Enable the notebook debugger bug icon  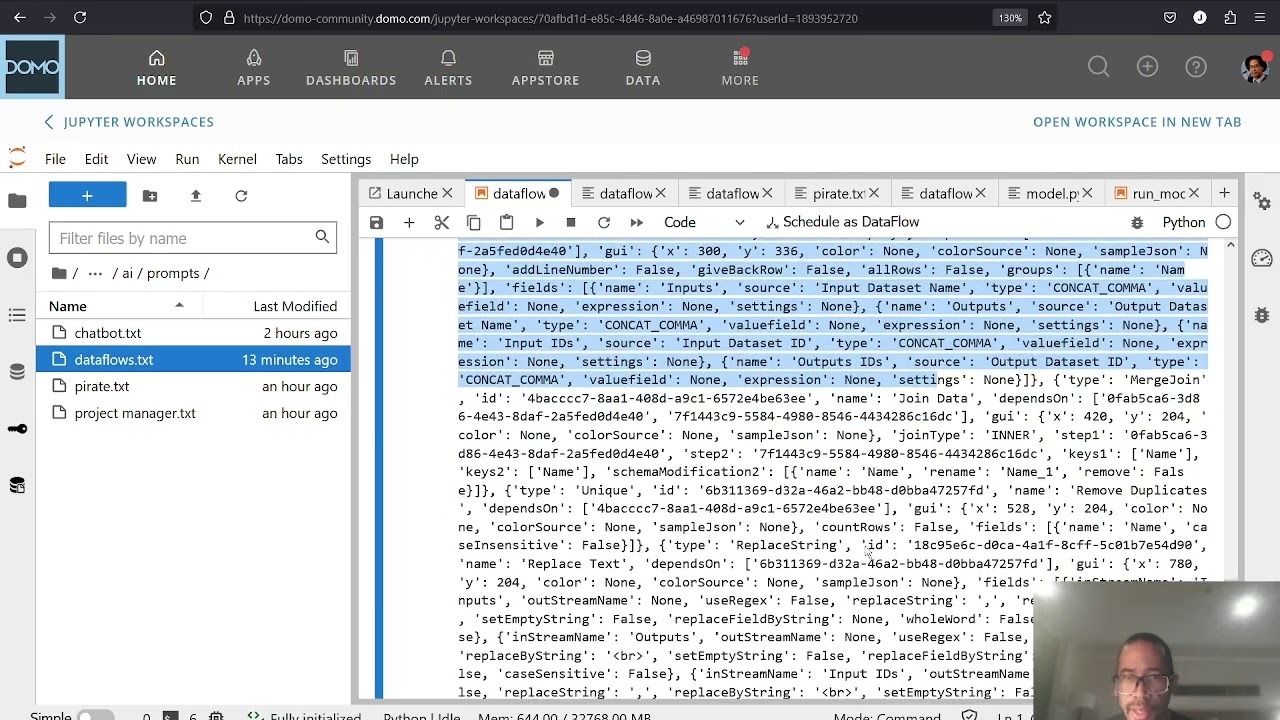point(1137,223)
